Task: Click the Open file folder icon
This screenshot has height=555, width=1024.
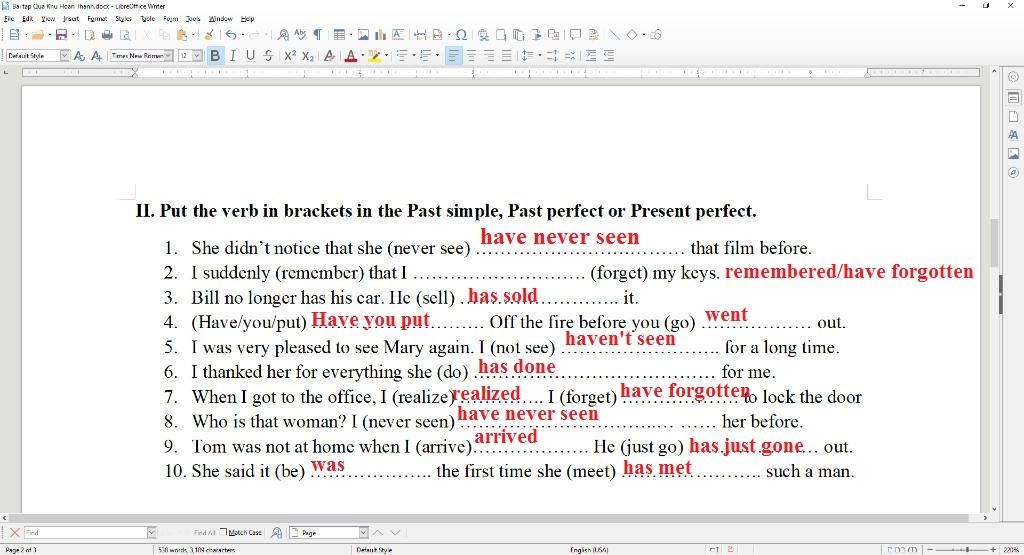Action: click(x=37, y=35)
